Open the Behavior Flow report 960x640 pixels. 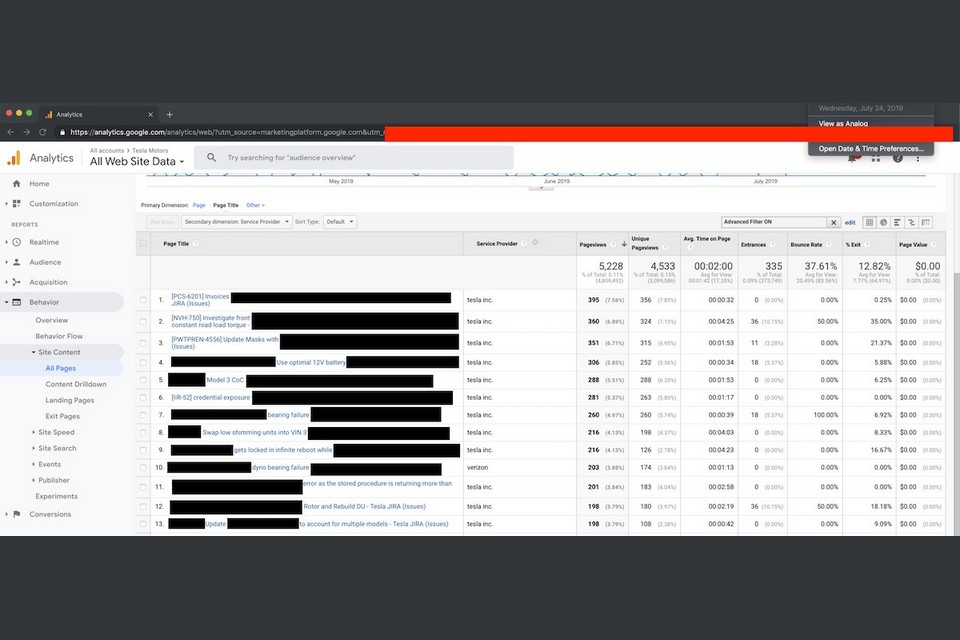click(x=59, y=336)
